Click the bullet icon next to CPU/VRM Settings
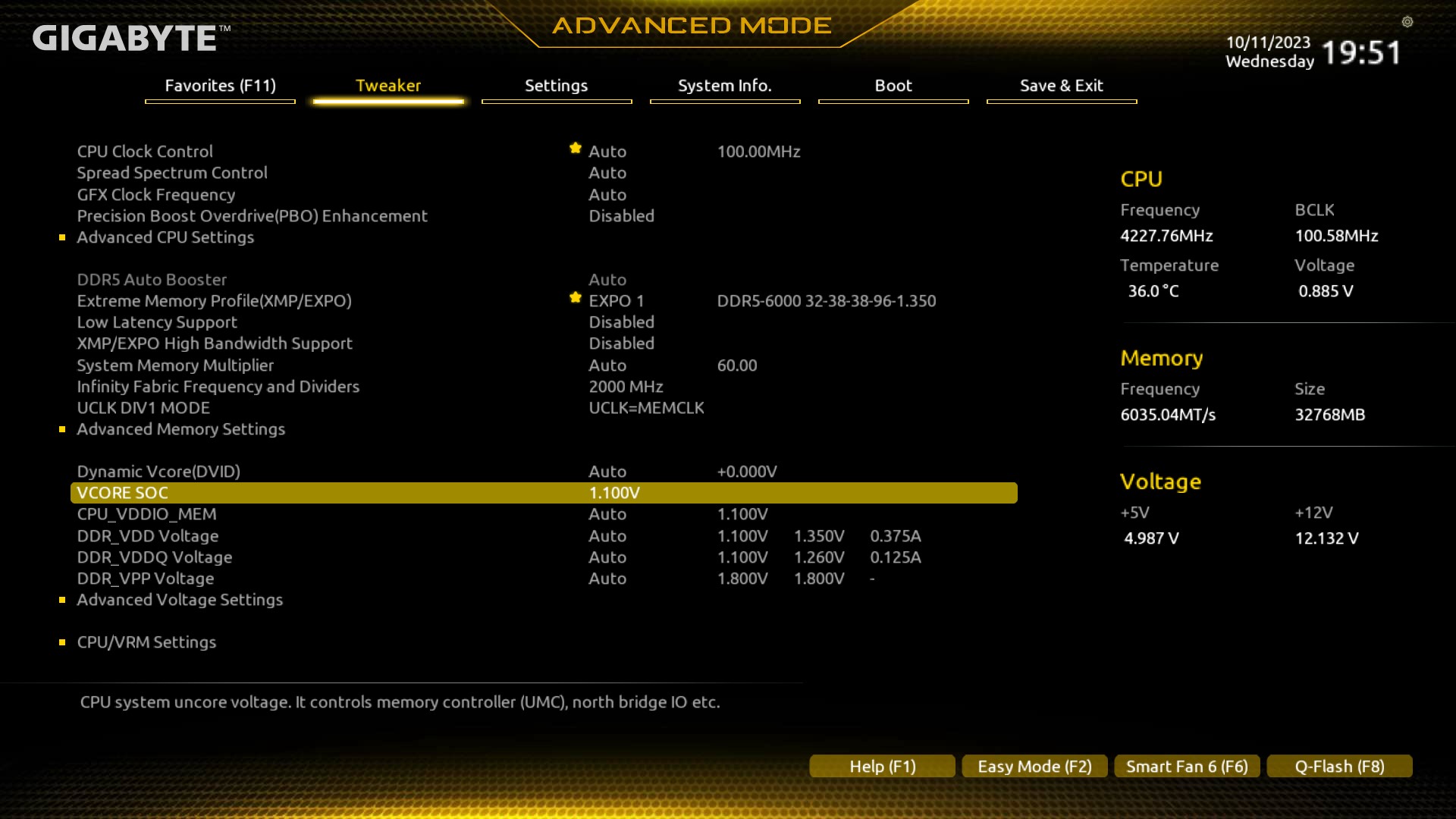 coord(62,642)
